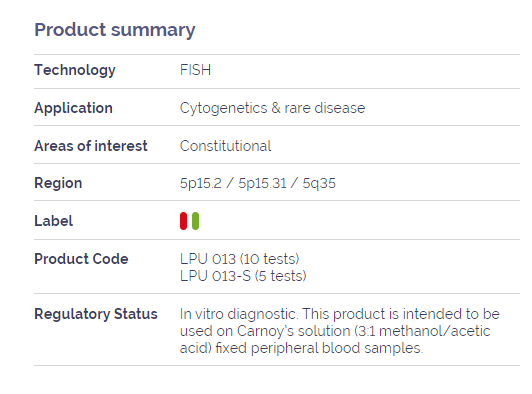Screen dimensions: 532x394
Task: Click the Product Code label
Action: click(x=81, y=259)
